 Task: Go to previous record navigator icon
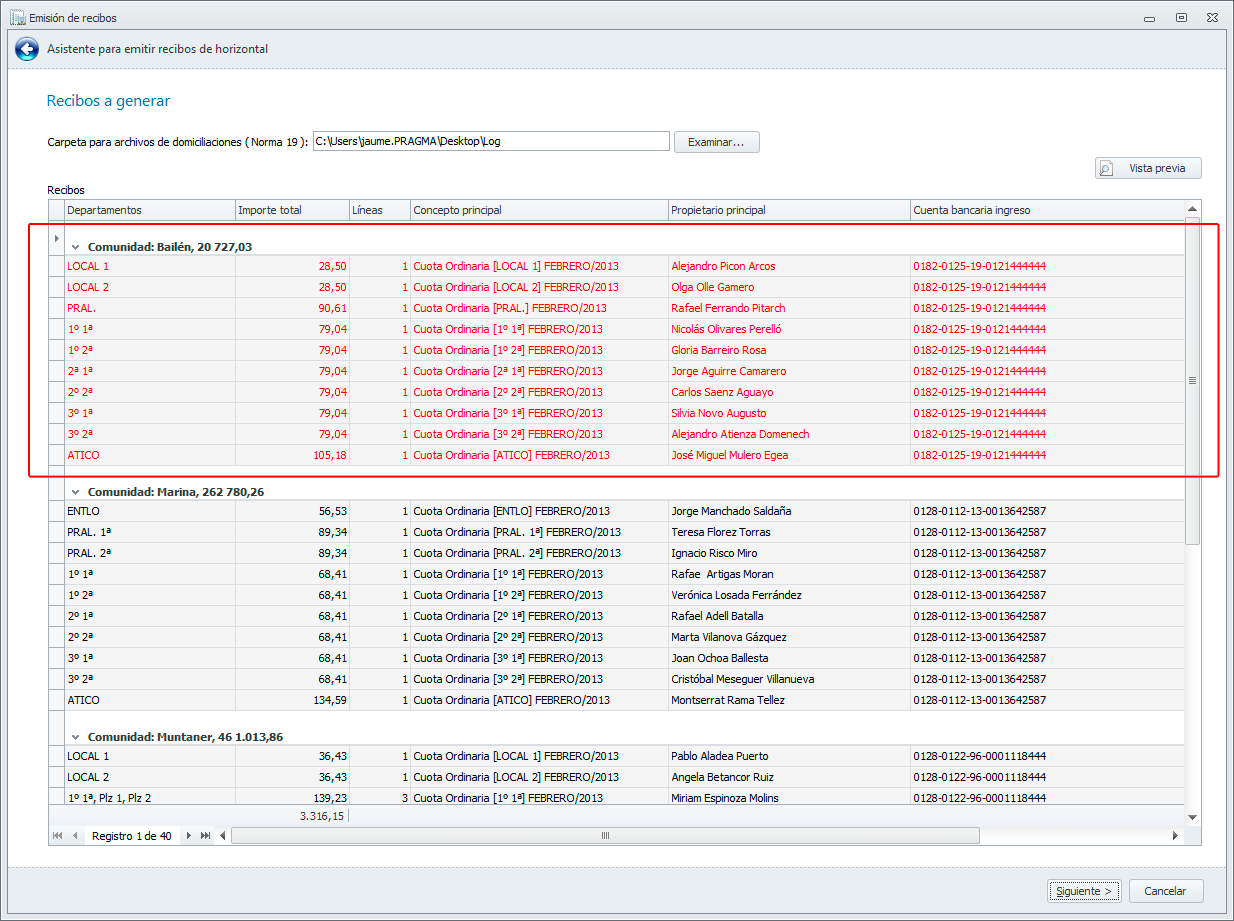tap(75, 836)
